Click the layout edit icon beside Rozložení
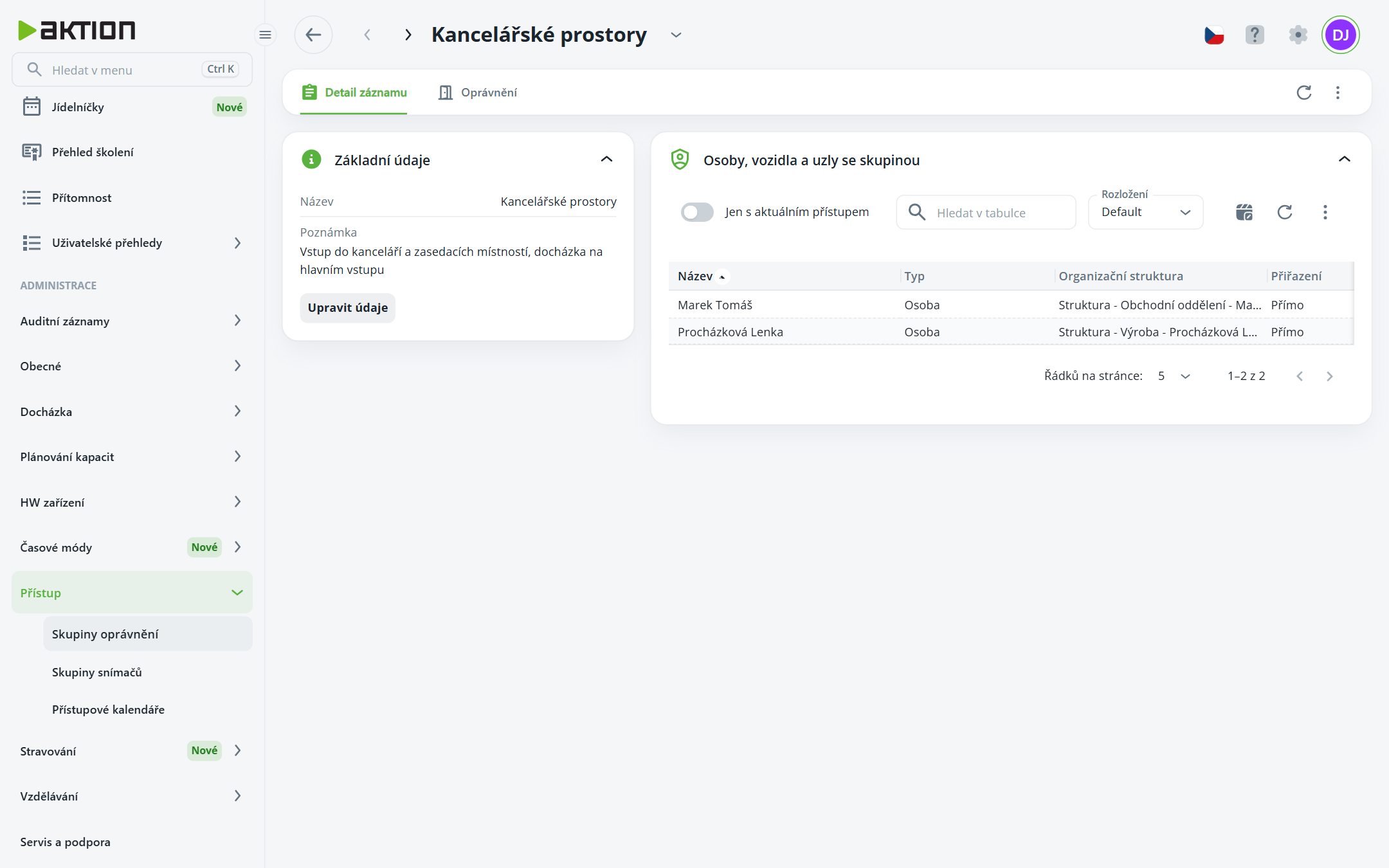This screenshot has width=1389, height=868. 1244,212
